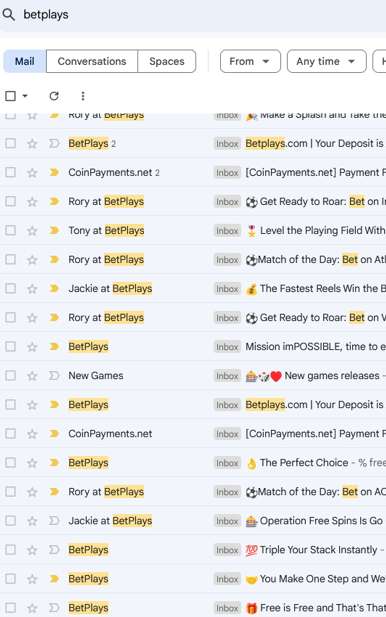Star the You Make One Step email

pos(32,579)
